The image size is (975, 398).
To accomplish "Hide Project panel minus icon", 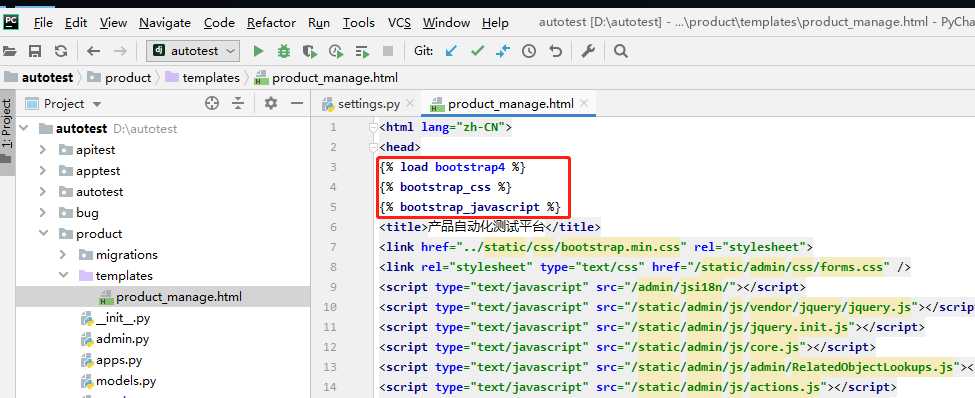I will pyautogui.click(x=297, y=103).
